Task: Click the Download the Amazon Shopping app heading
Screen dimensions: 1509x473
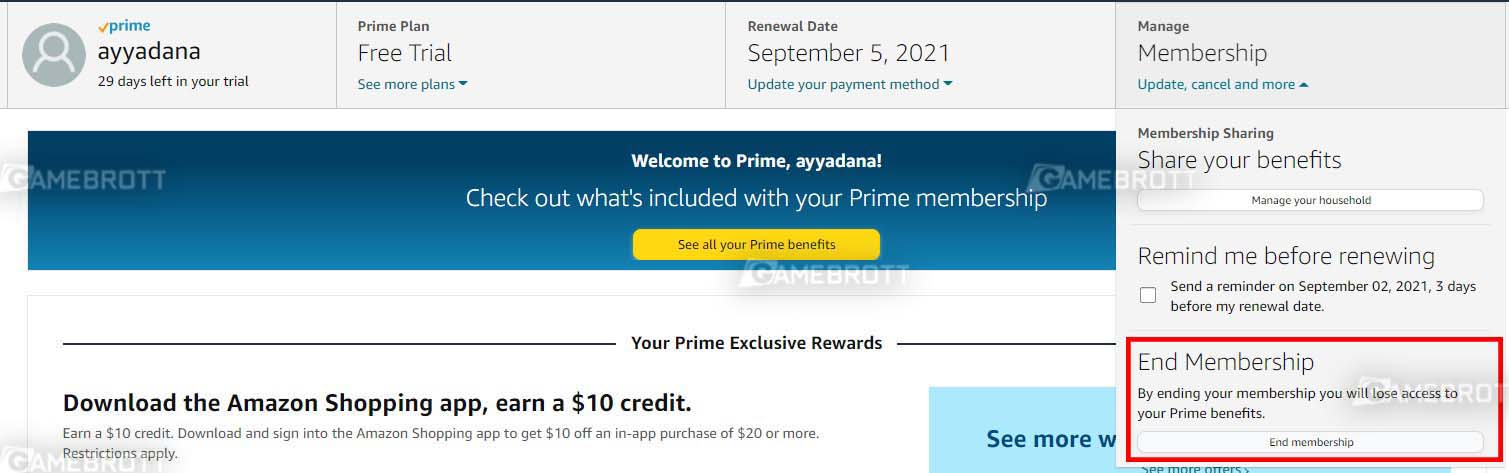Action: click(377, 404)
